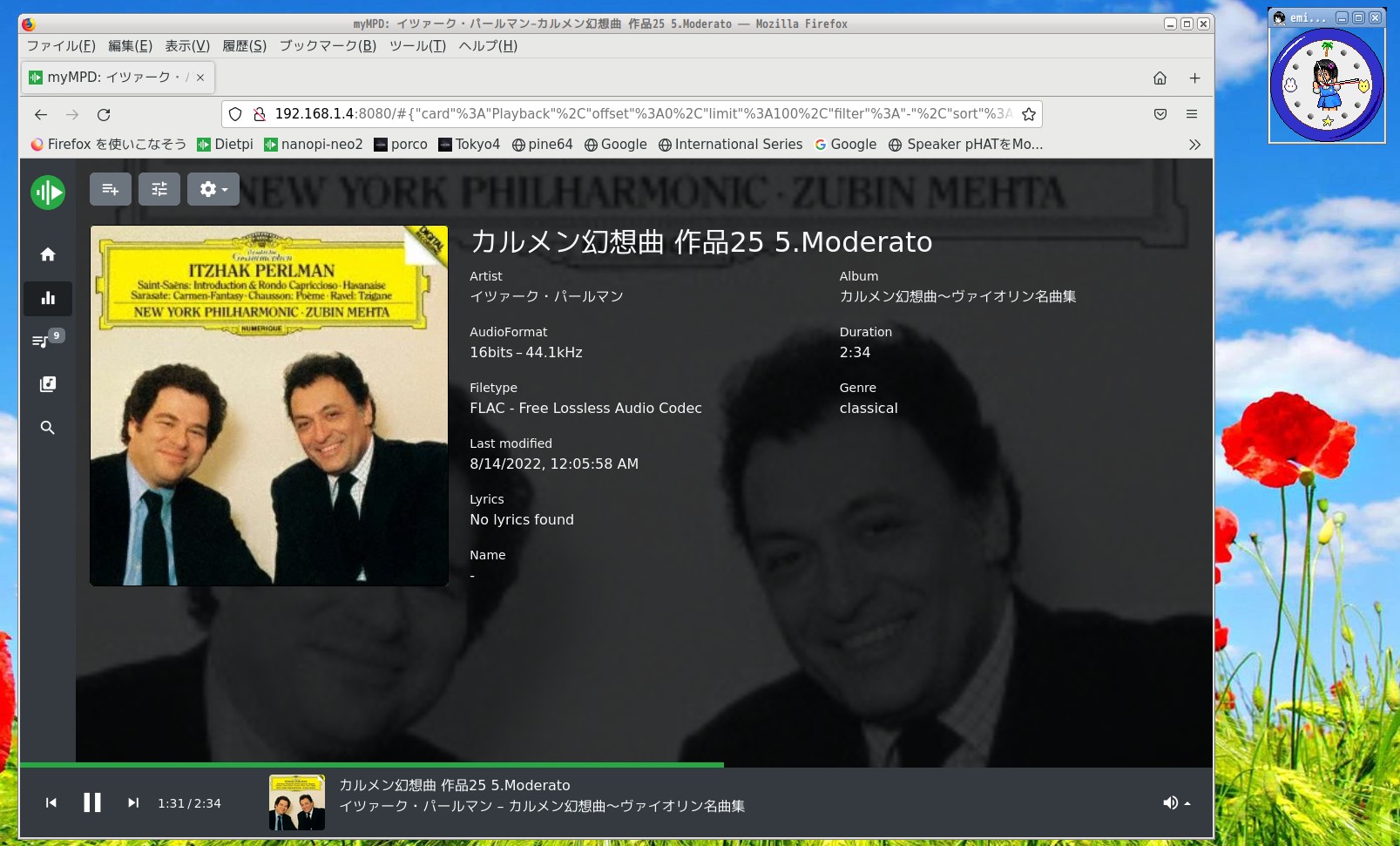This screenshot has width=1400, height=846.
Task: Go back to previous track
Action: tap(51, 802)
